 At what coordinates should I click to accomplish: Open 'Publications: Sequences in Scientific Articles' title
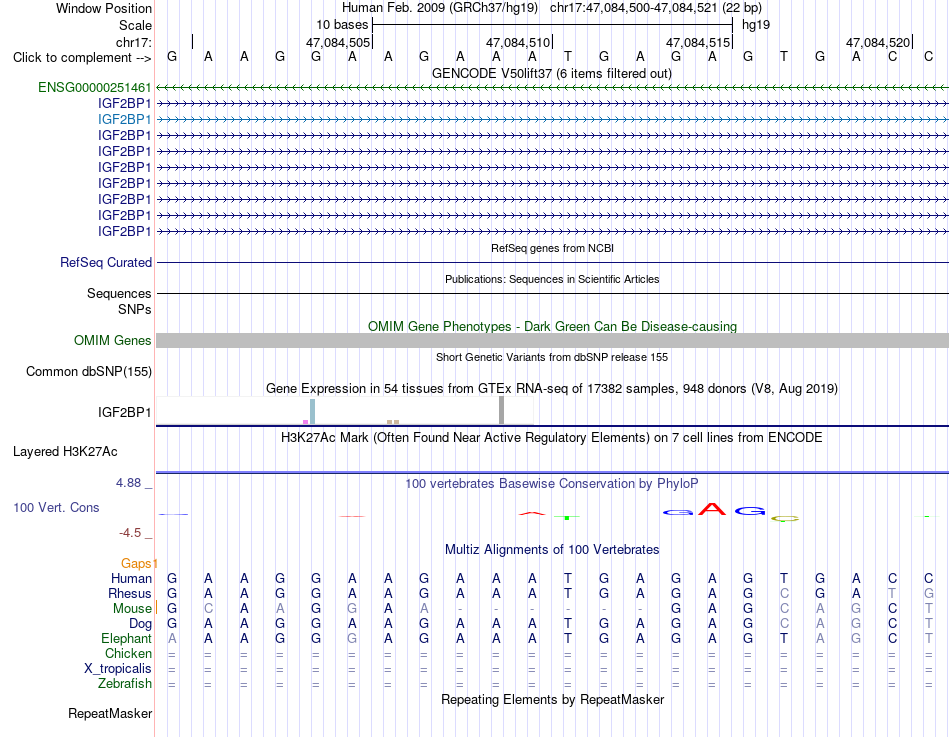[x=552, y=279]
